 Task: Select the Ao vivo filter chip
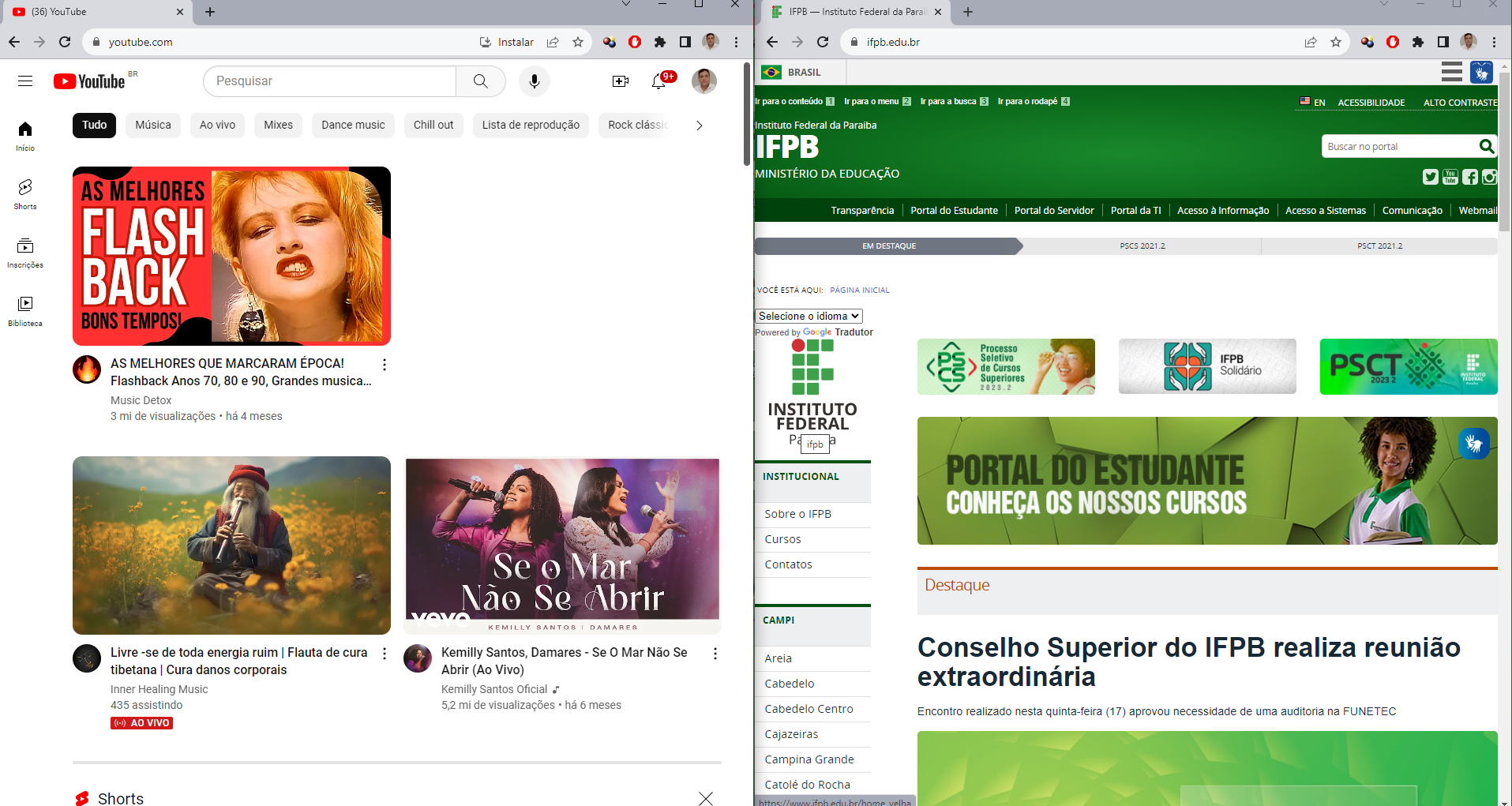tap(217, 126)
